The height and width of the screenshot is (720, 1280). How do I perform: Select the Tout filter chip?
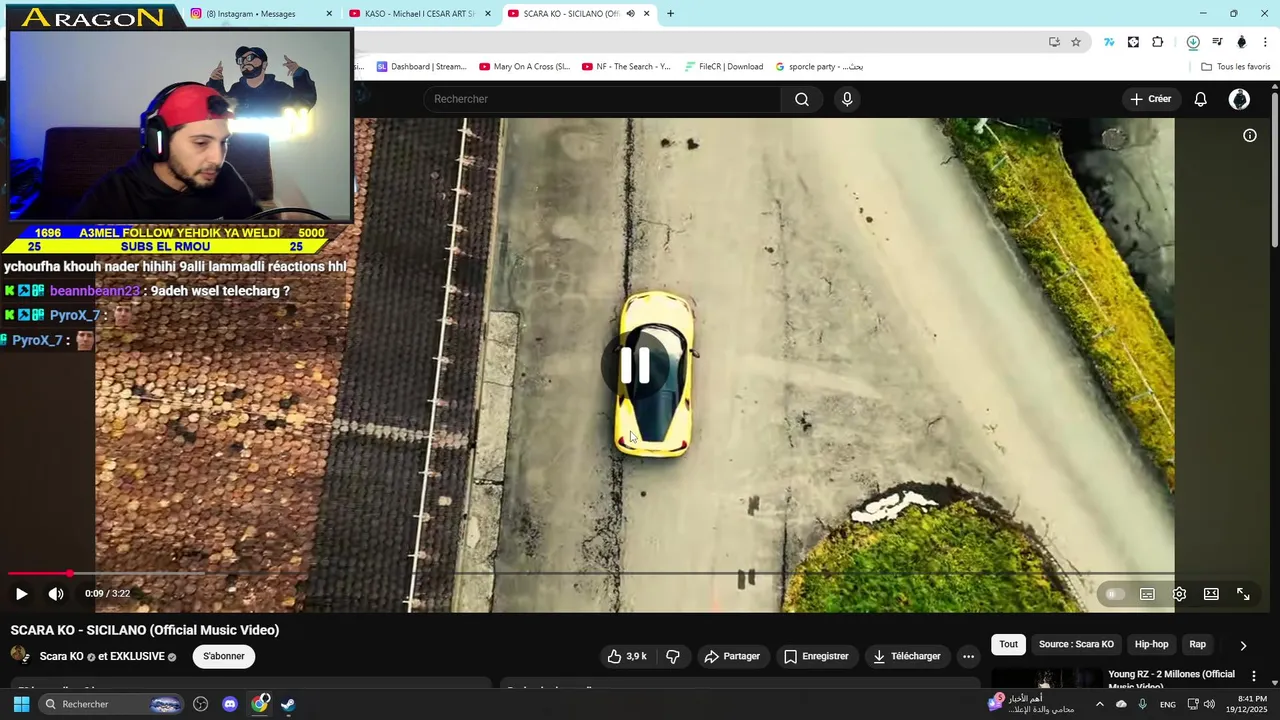[1008, 645]
